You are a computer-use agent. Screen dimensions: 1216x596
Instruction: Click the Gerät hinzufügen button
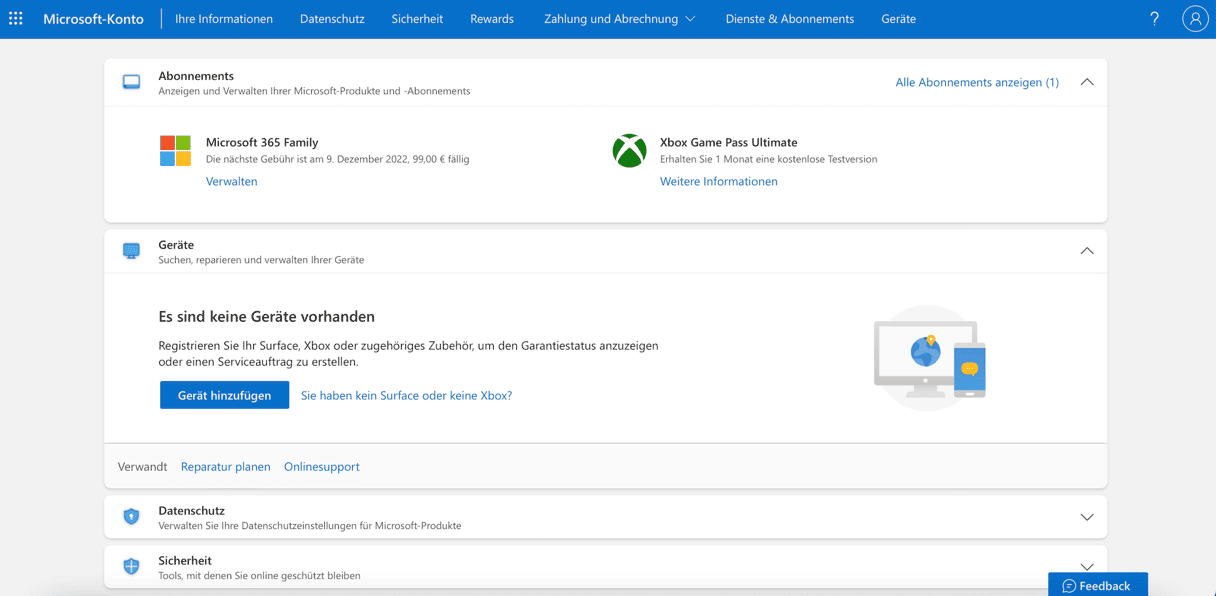pos(224,395)
